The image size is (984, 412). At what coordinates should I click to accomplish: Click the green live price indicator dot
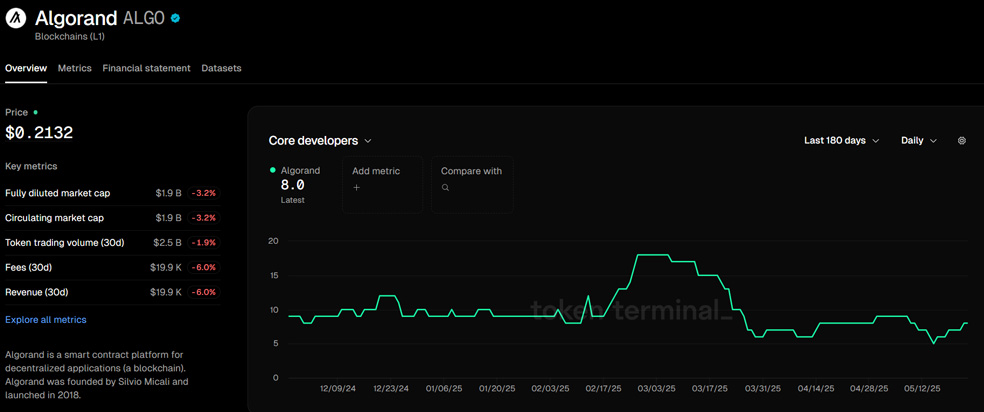[x=36, y=113]
